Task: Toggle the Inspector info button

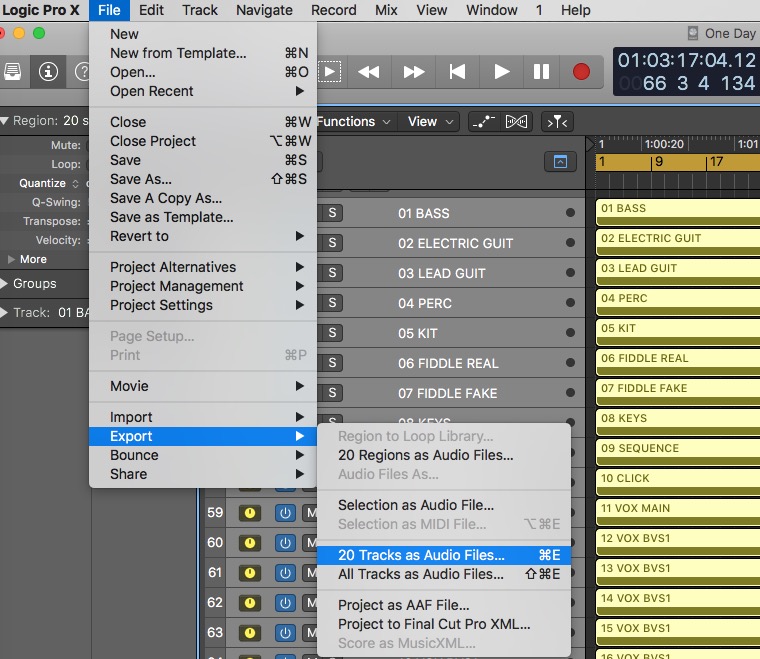Action: point(48,72)
